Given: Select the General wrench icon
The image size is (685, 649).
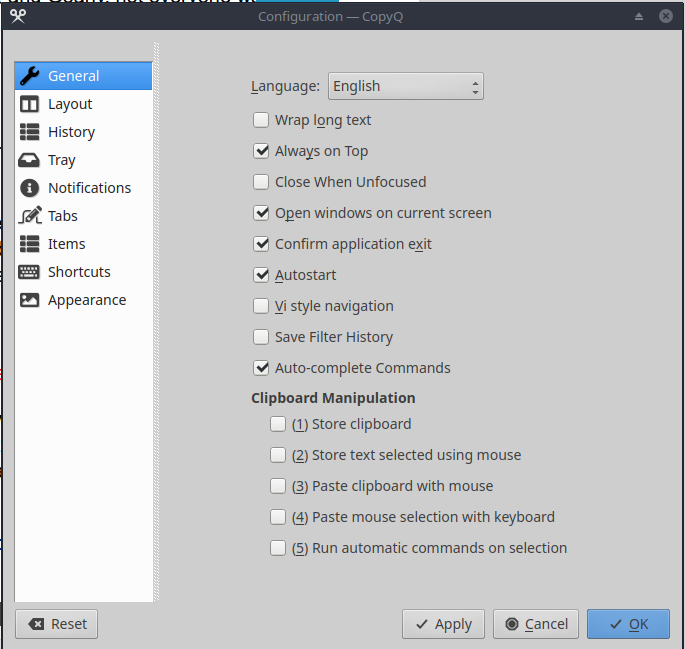Looking at the screenshot, I should (30, 76).
